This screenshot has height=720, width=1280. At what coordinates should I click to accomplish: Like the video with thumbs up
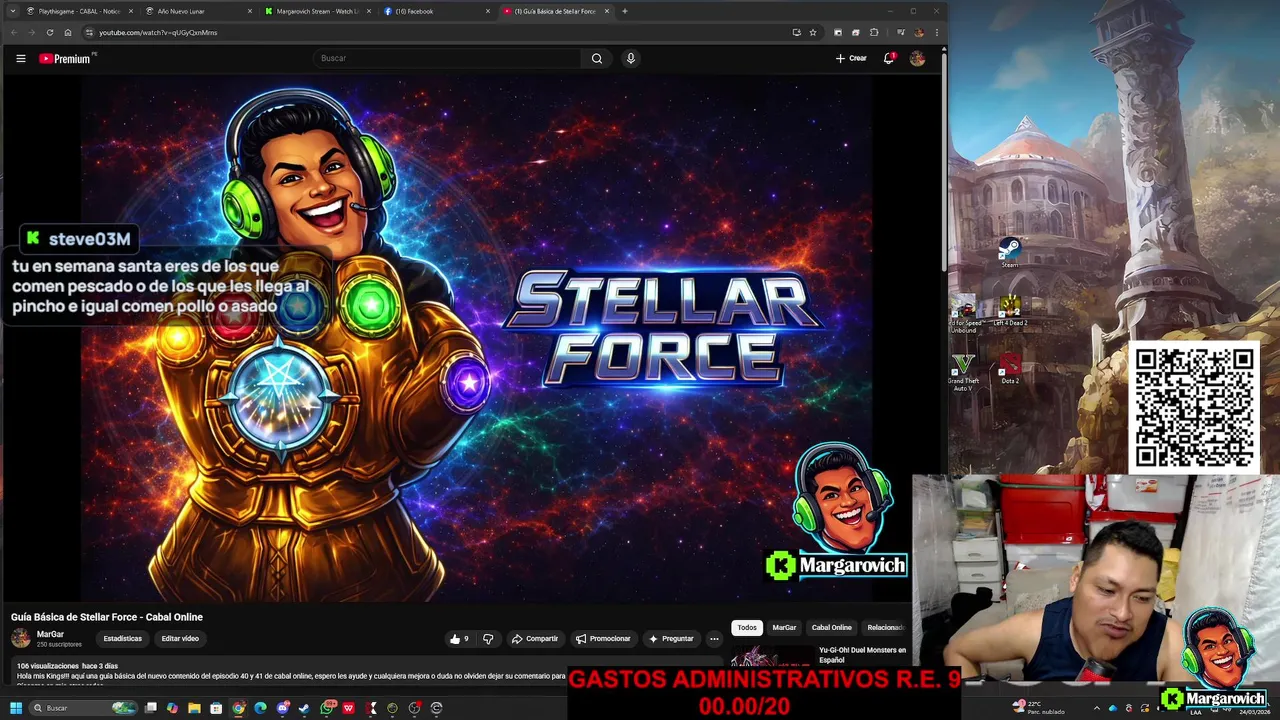pos(459,638)
